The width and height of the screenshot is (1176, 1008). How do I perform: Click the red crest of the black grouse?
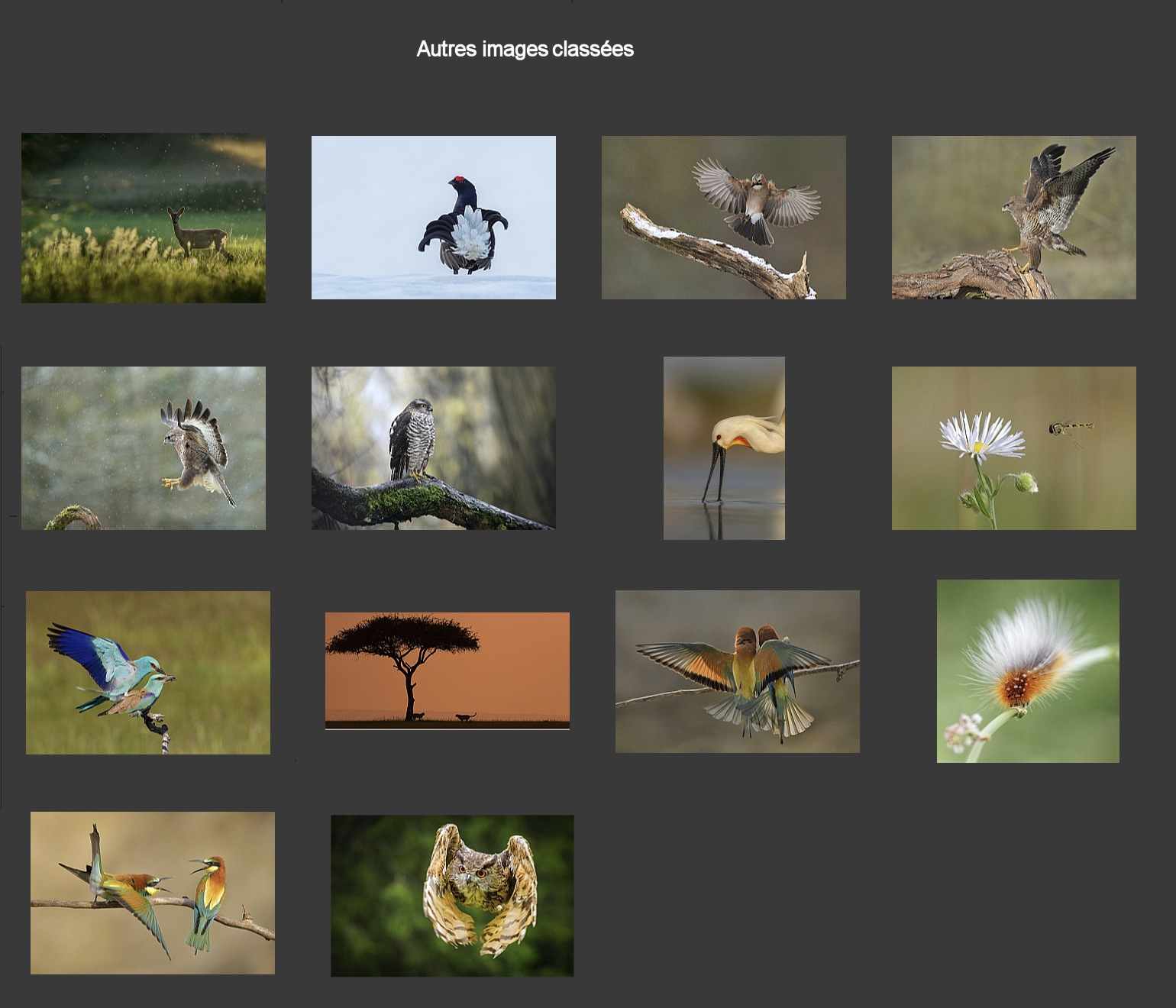[x=459, y=180]
